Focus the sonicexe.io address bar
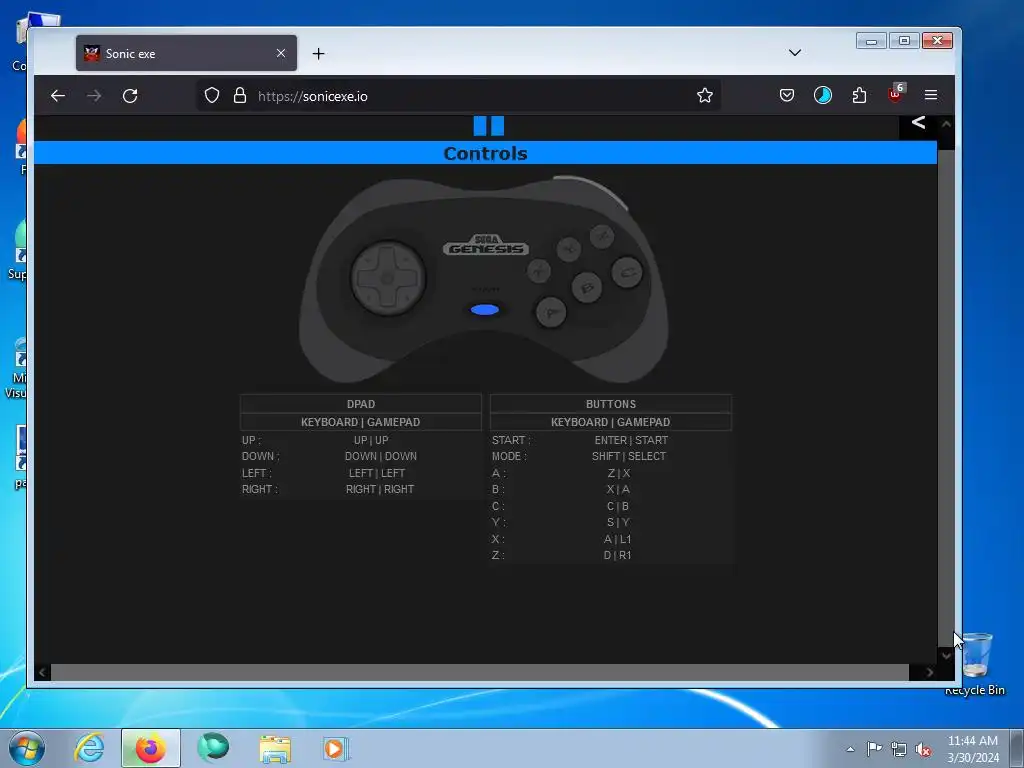Viewport: 1024px width, 768px height. tap(457, 96)
